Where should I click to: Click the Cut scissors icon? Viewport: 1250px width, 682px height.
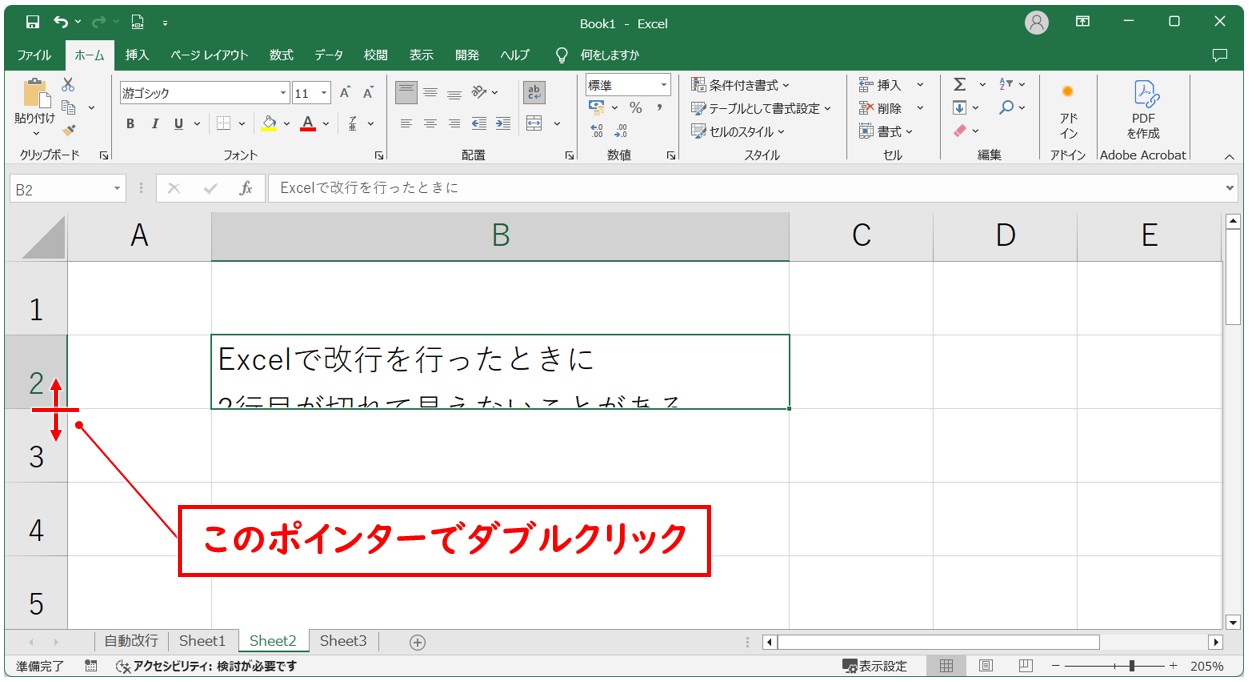(68, 85)
